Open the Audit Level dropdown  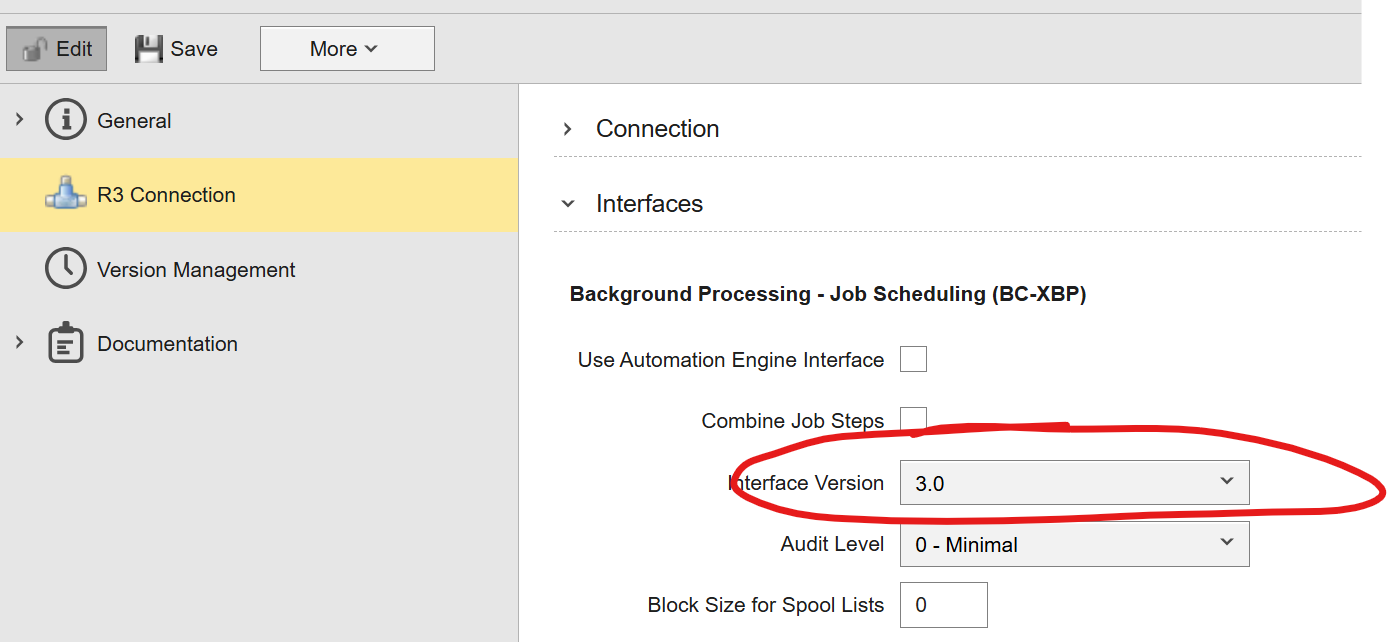(1074, 545)
